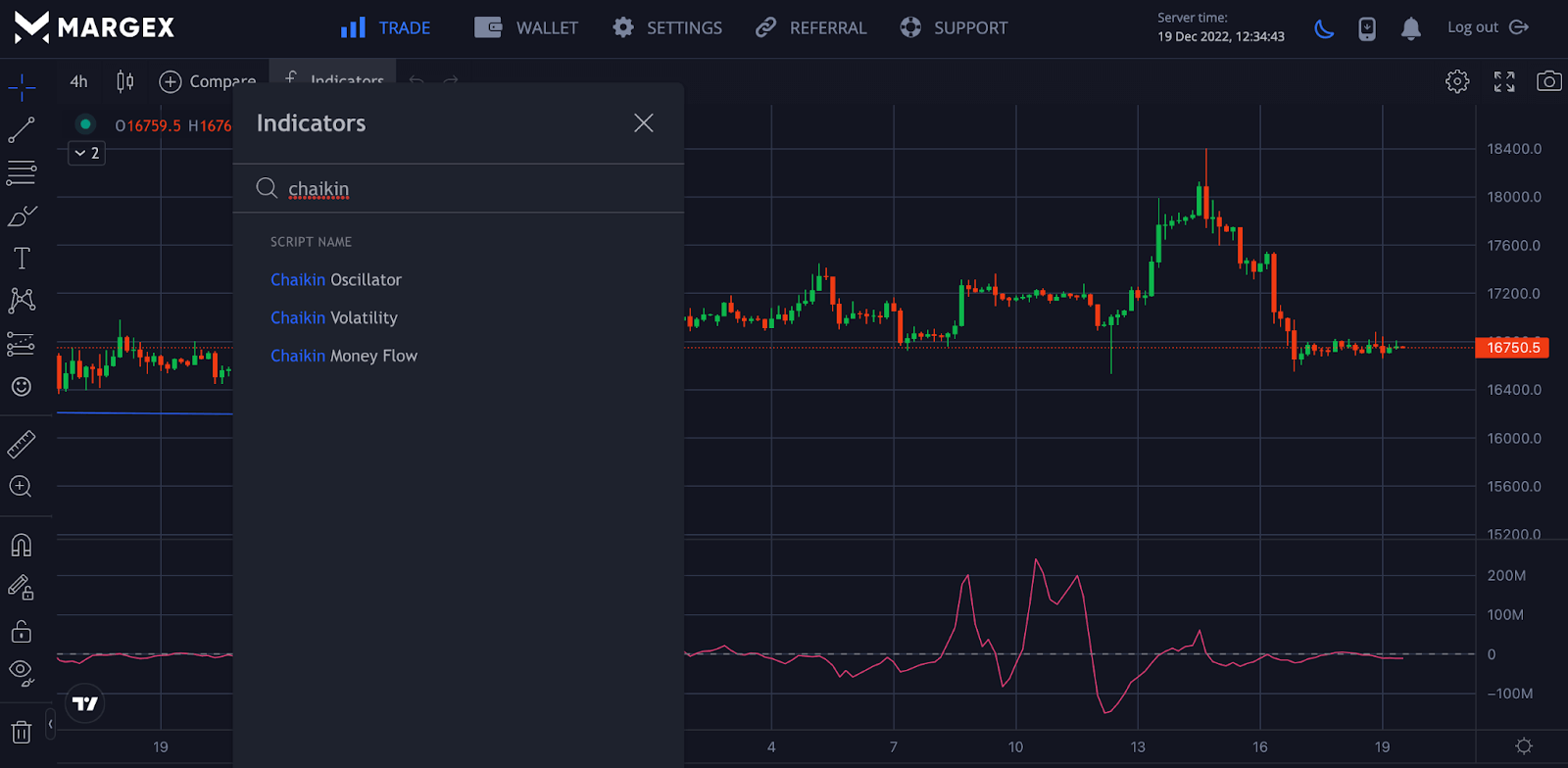
Task: Take a chart snapshot with camera icon
Action: coord(1548,81)
